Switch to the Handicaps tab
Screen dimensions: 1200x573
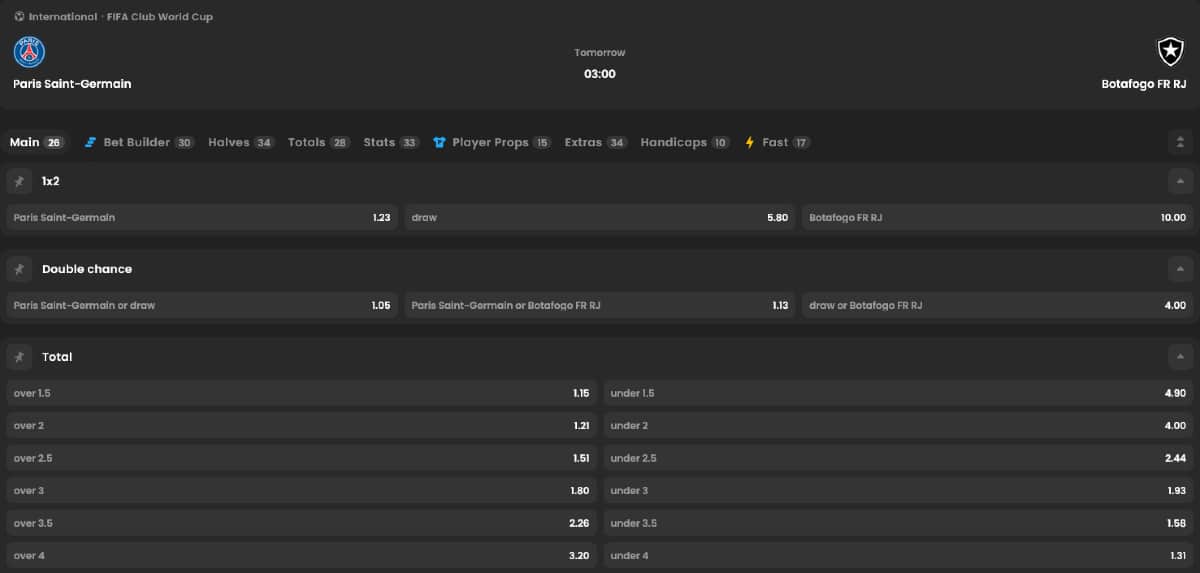[x=686, y=142]
